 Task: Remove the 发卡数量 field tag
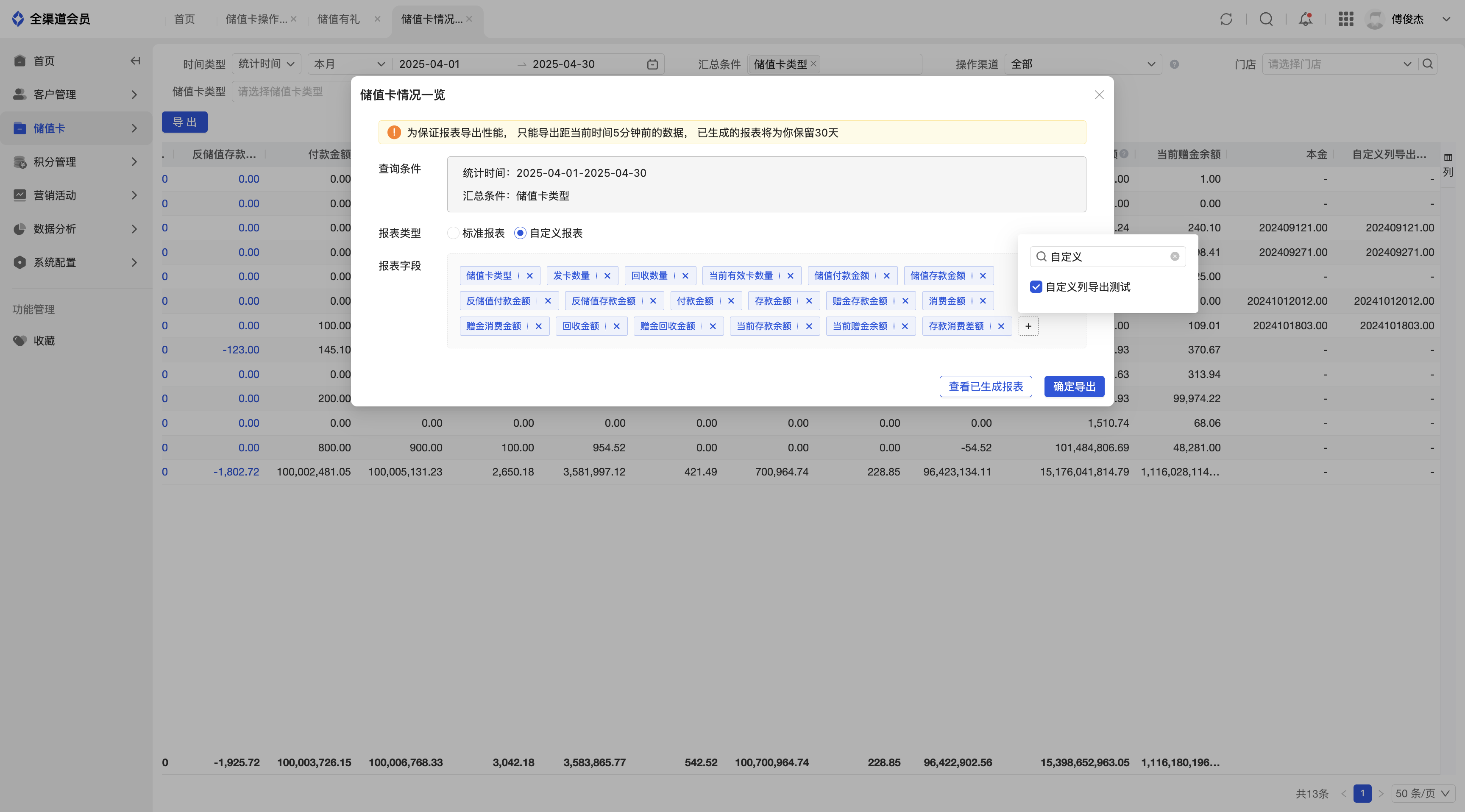(x=607, y=276)
